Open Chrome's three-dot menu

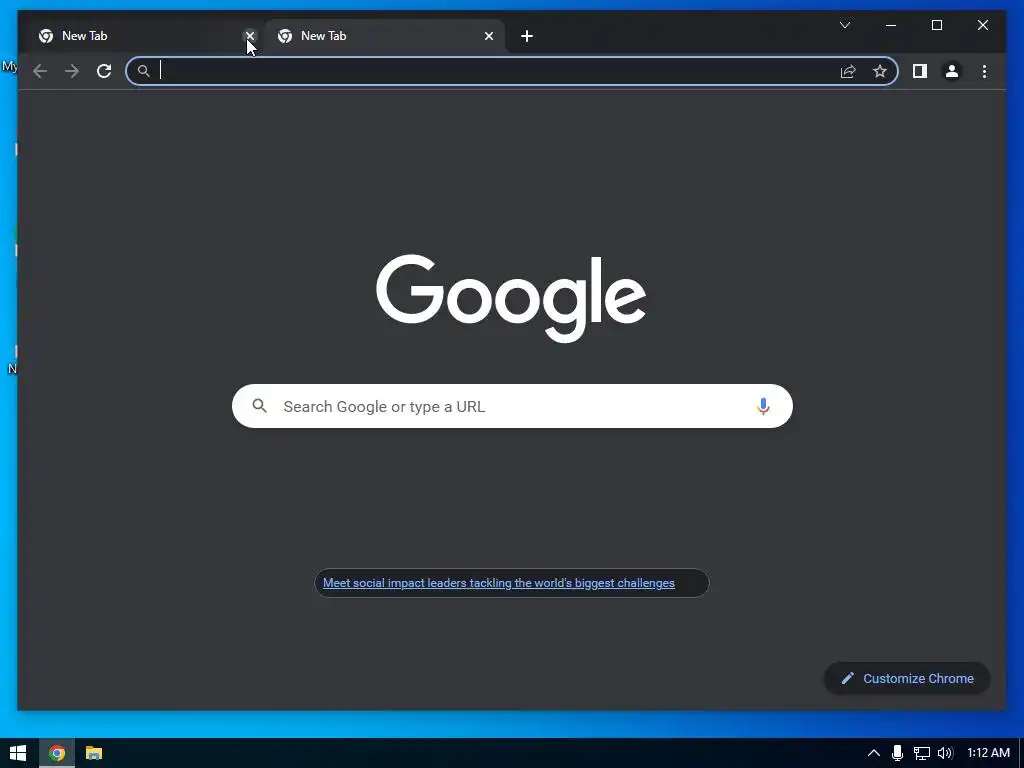(984, 71)
